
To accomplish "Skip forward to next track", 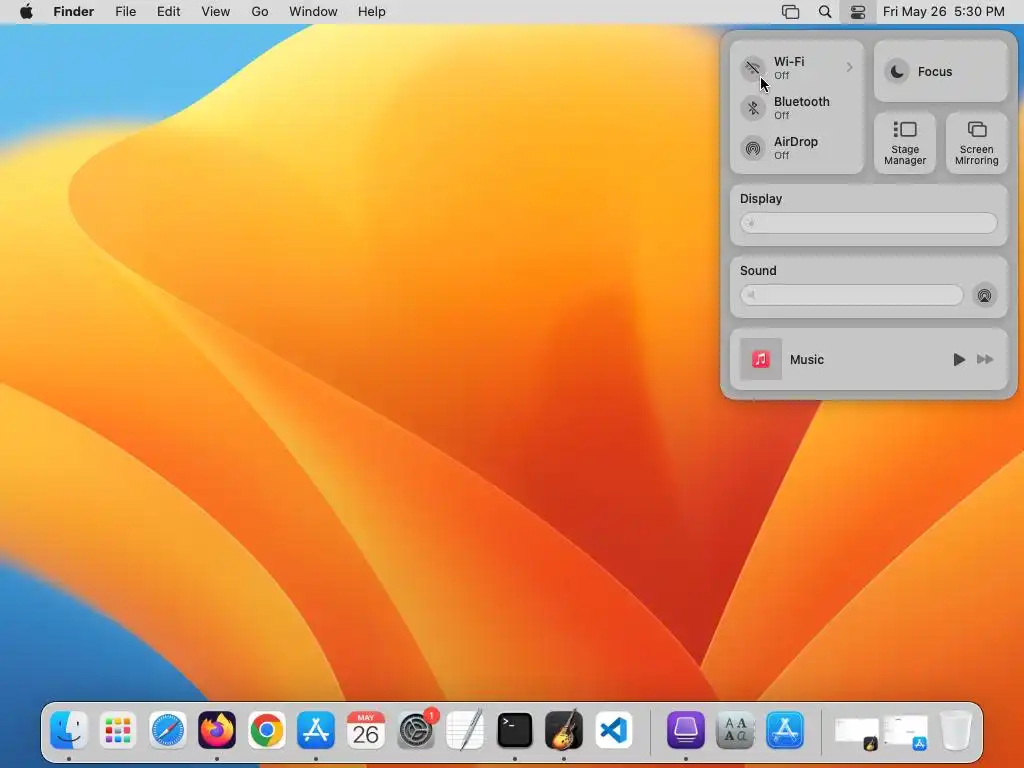I will point(985,359).
